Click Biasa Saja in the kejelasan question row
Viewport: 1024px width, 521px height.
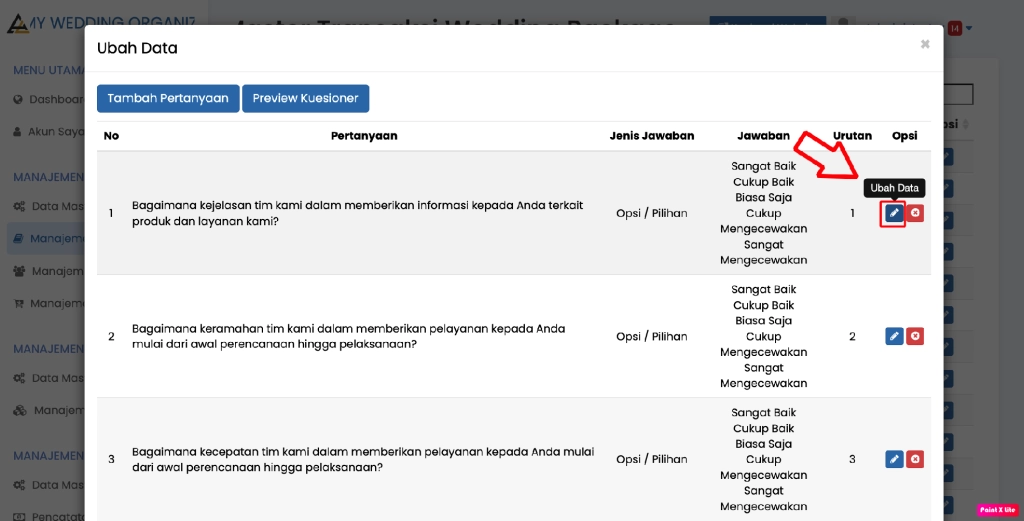tap(763, 197)
